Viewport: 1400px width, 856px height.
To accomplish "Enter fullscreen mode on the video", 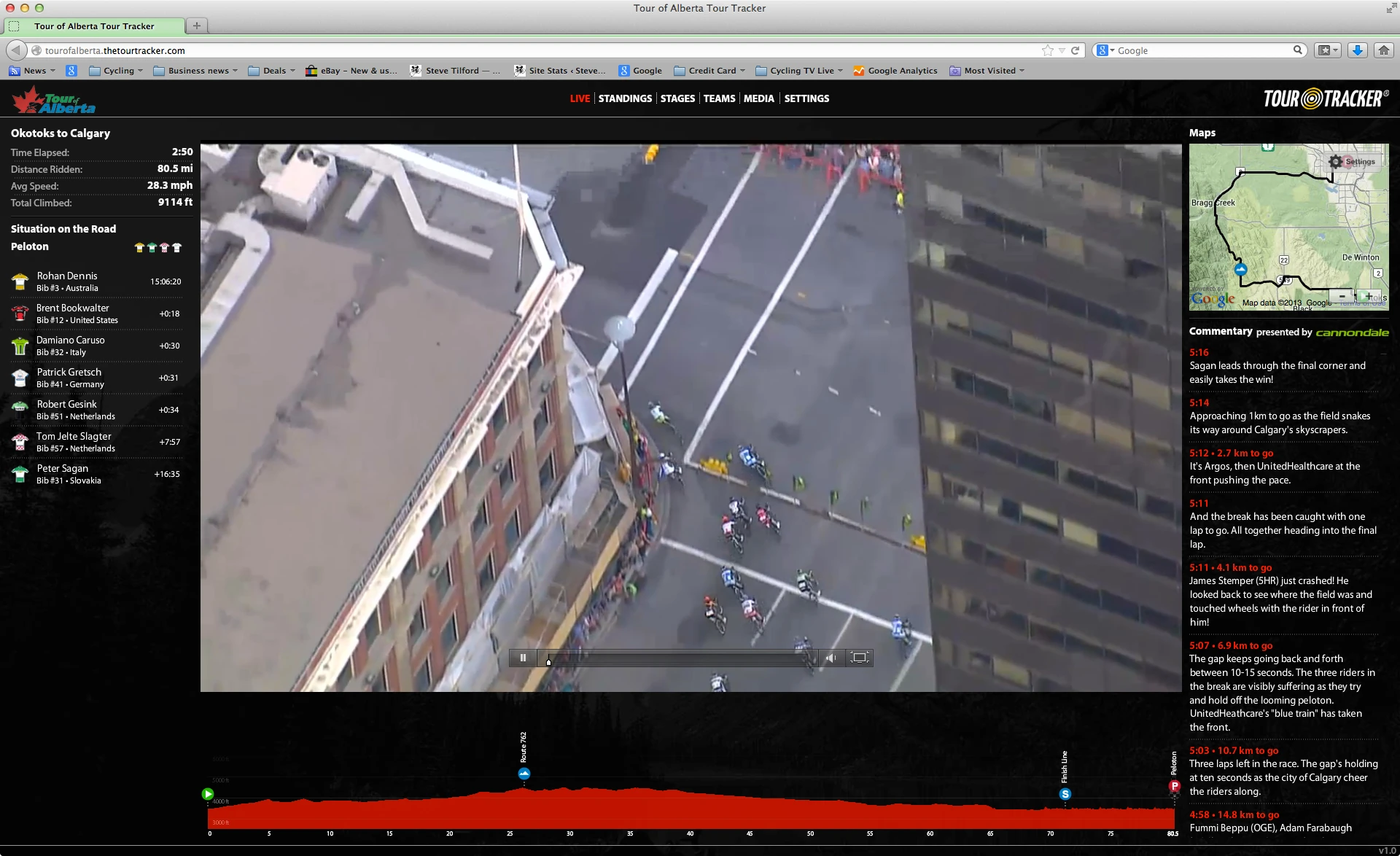I will pyautogui.click(x=860, y=657).
